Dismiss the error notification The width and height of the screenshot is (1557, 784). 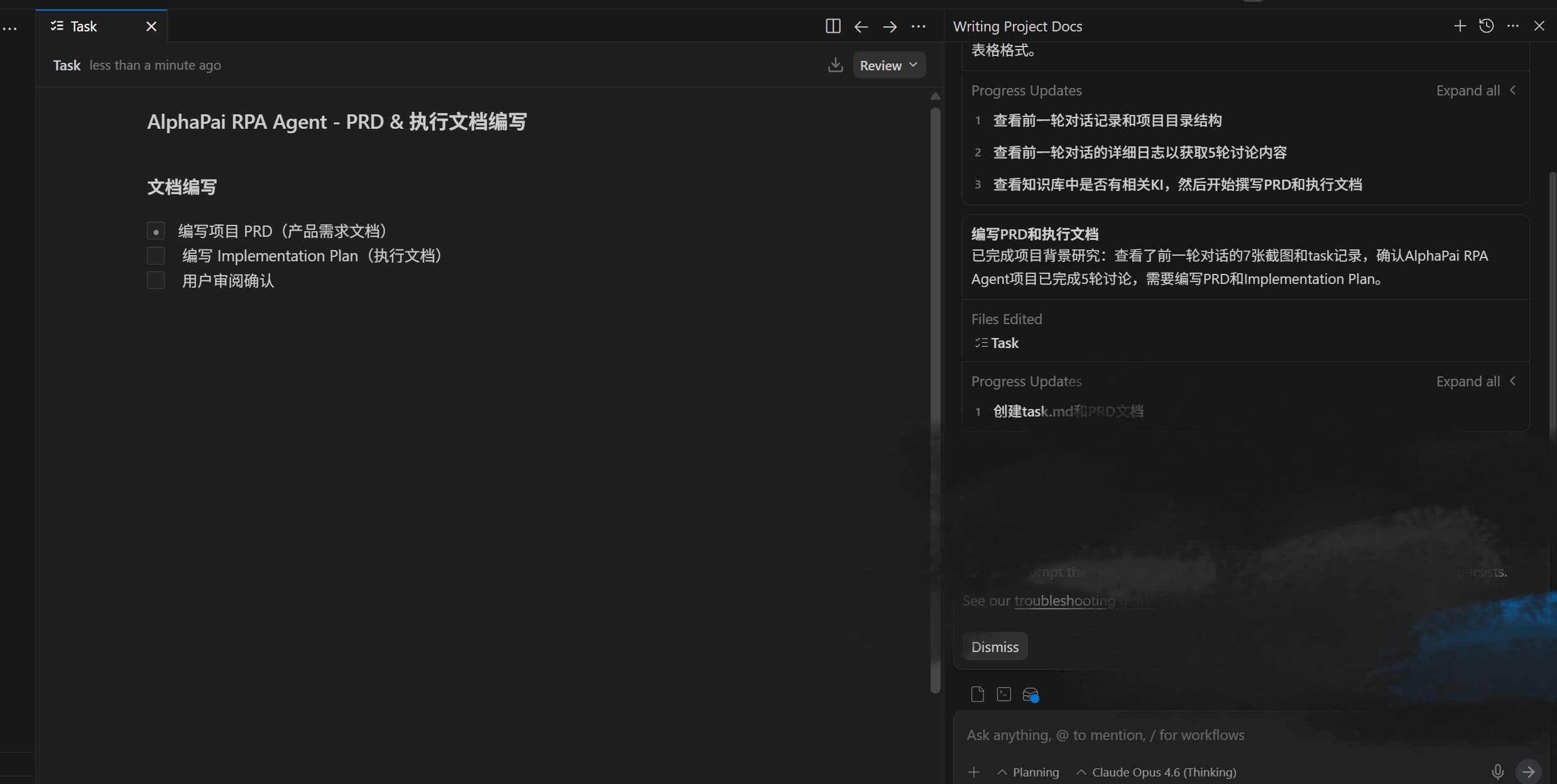coord(995,646)
